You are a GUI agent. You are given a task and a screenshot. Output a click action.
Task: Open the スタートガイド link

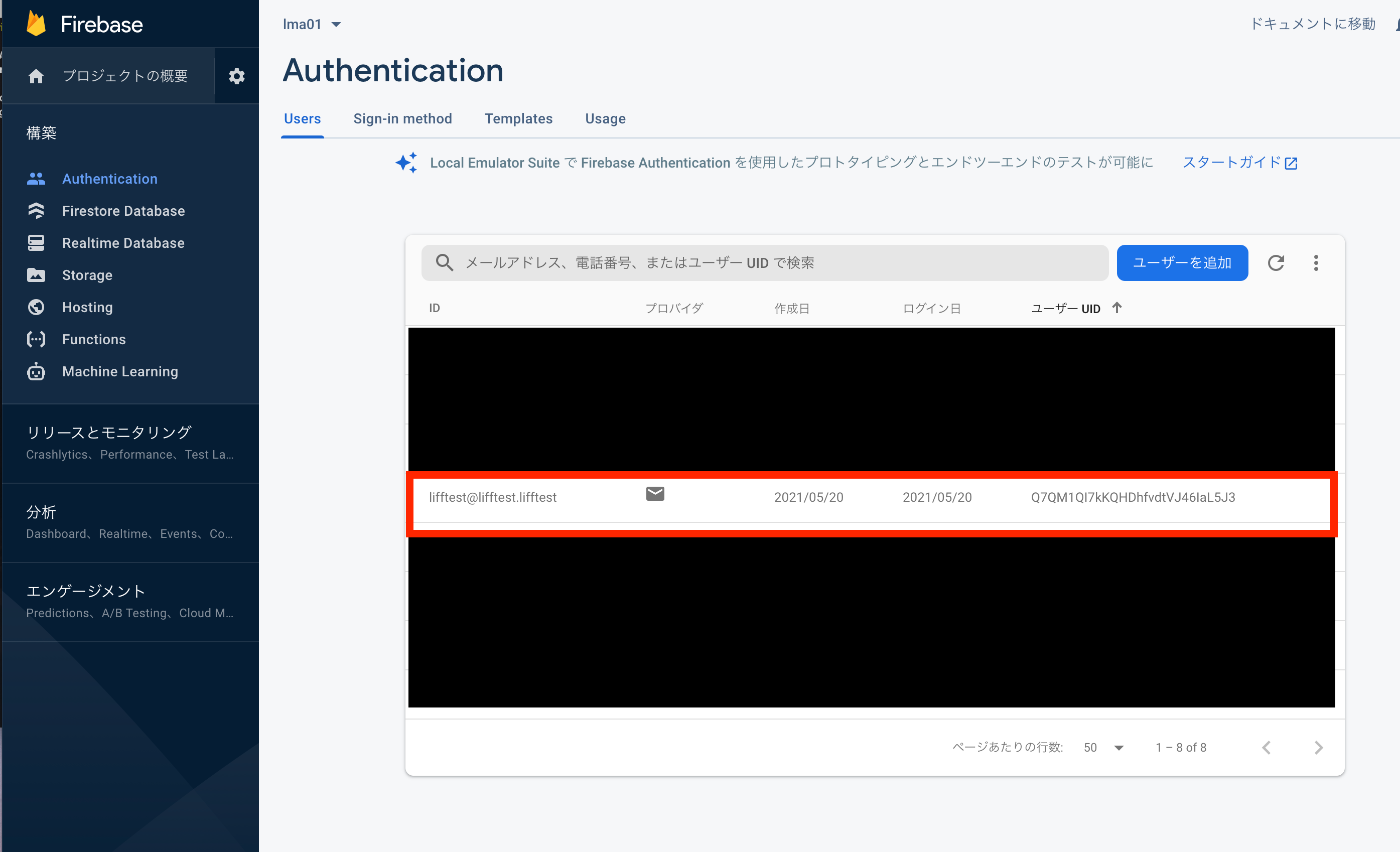(1231, 163)
